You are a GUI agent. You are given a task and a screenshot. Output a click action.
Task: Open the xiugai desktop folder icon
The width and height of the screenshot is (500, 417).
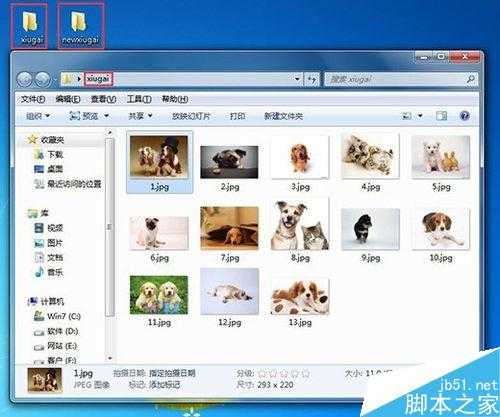tap(30, 27)
